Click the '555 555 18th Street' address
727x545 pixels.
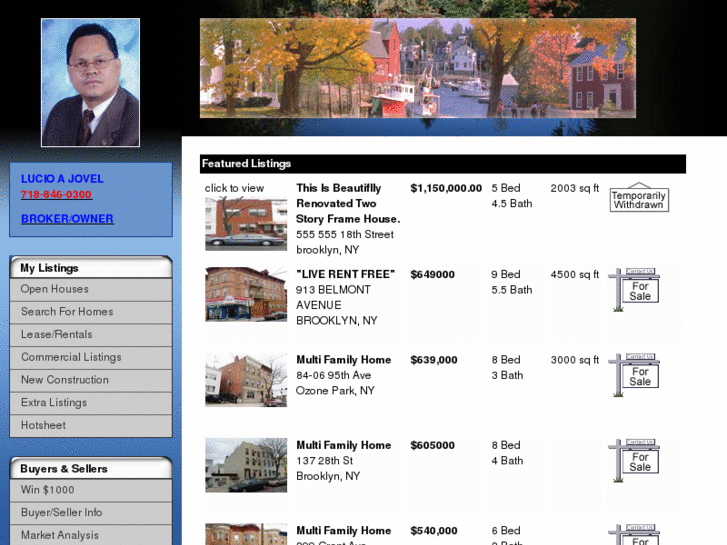(x=345, y=234)
